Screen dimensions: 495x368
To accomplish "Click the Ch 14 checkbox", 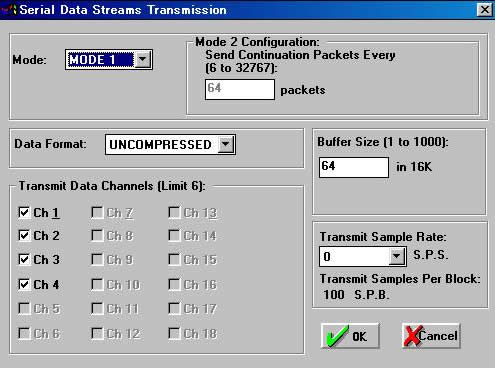I will (x=174, y=235).
